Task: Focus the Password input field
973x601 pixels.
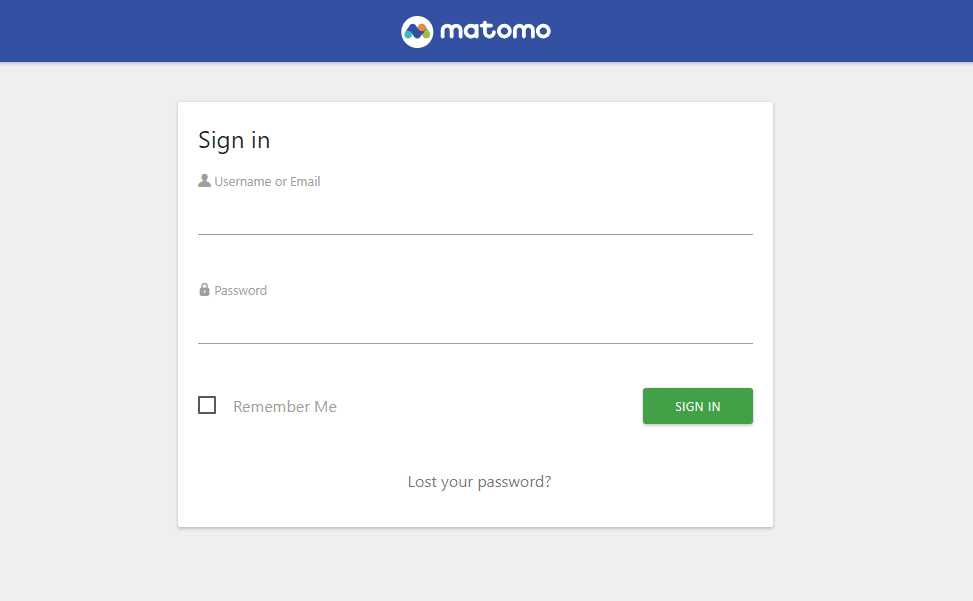Action: pyautogui.click(x=475, y=326)
